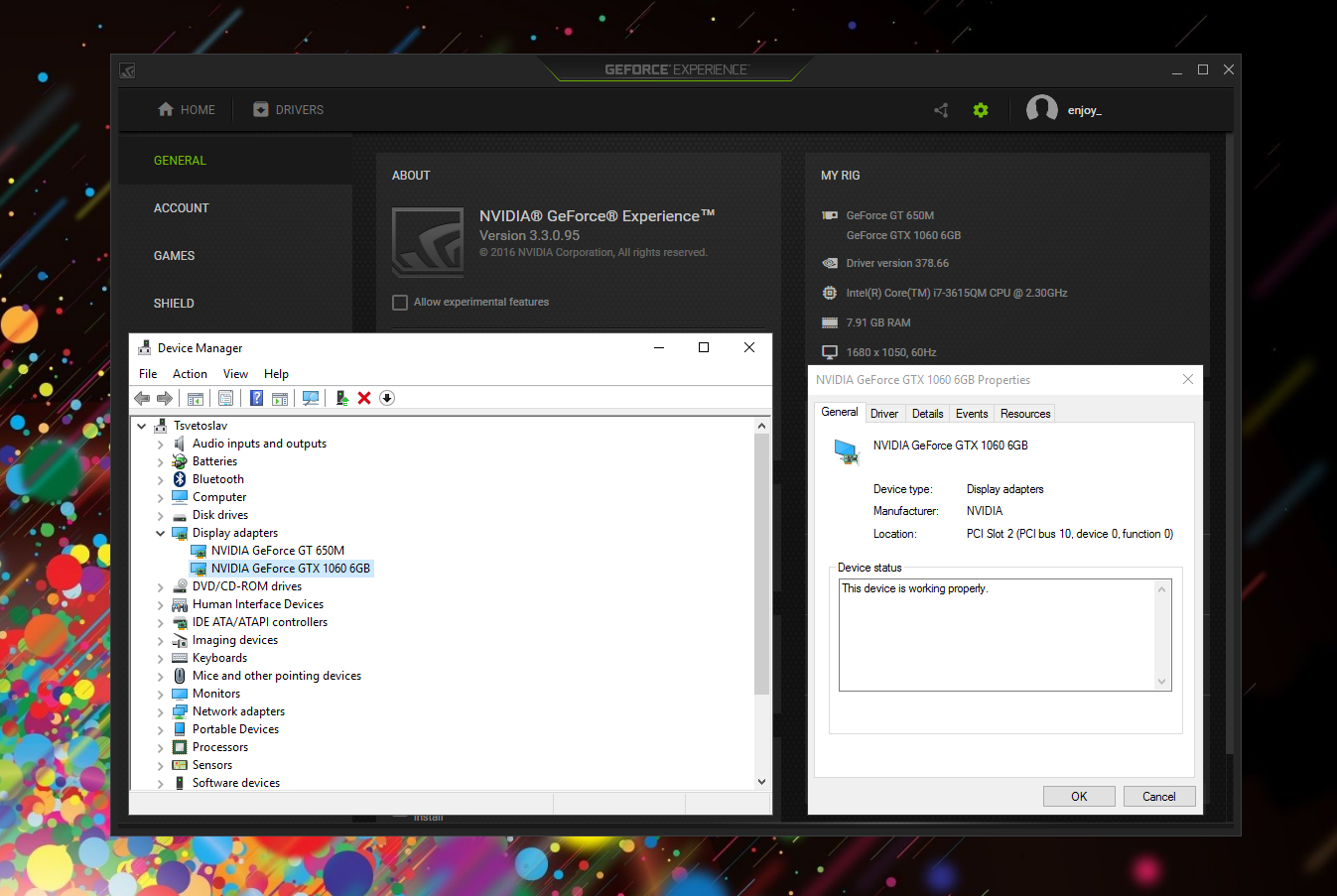Click the Monitors icon in device tree
This screenshot has width=1337, height=896.
pos(180,694)
